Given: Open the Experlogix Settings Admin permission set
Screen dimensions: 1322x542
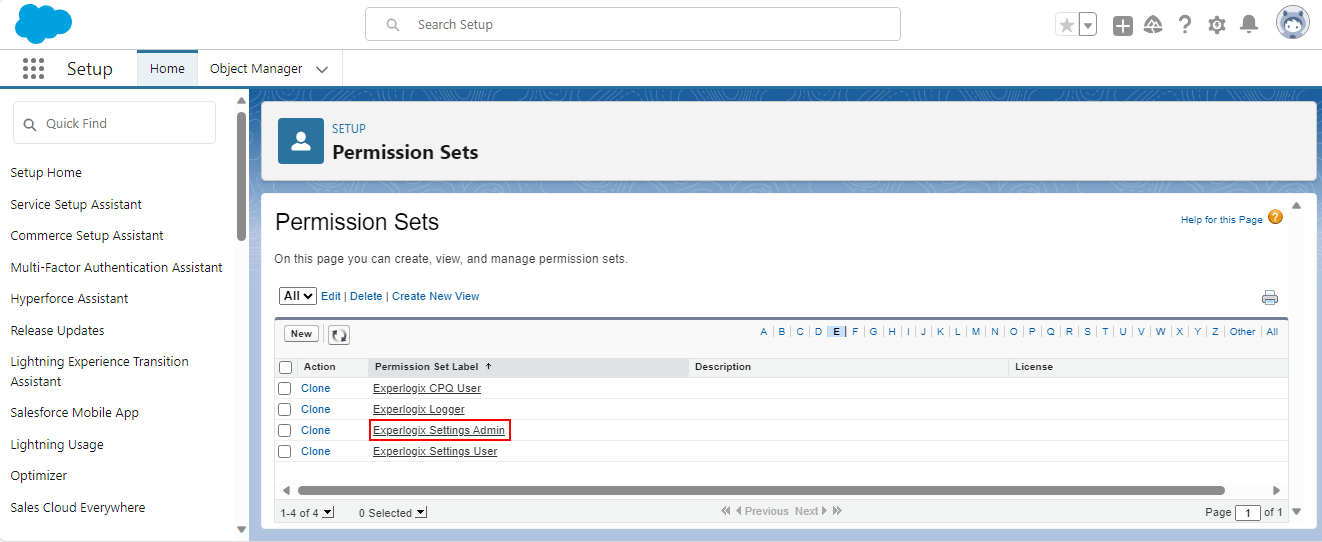Looking at the screenshot, I should (x=439, y=430).
